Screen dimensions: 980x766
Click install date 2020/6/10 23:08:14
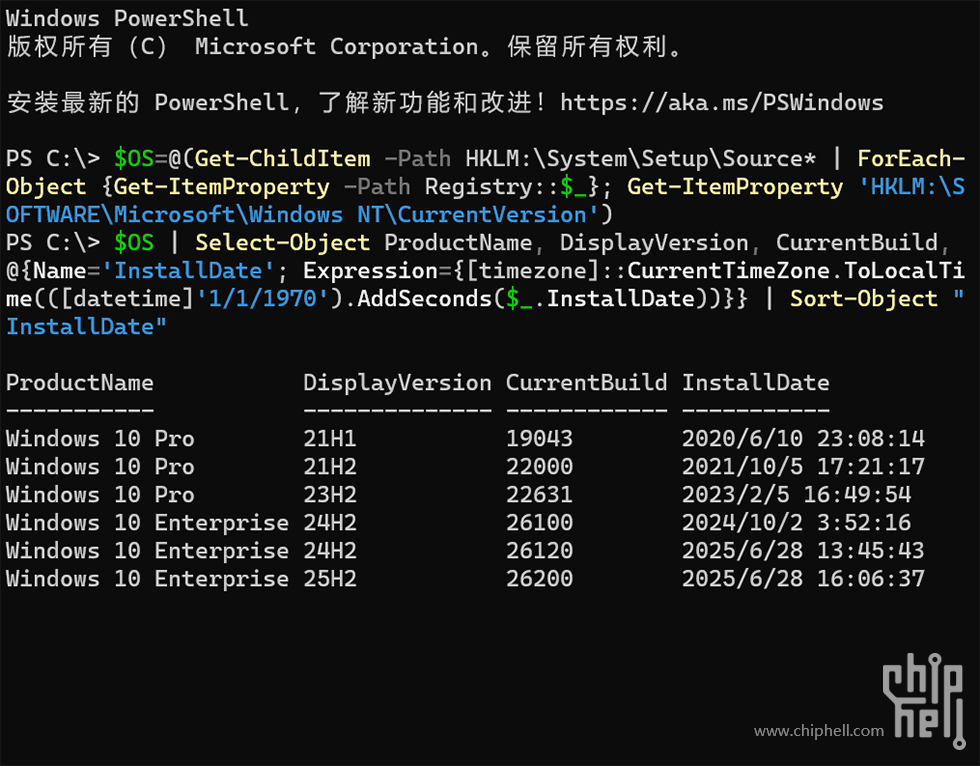803,439
